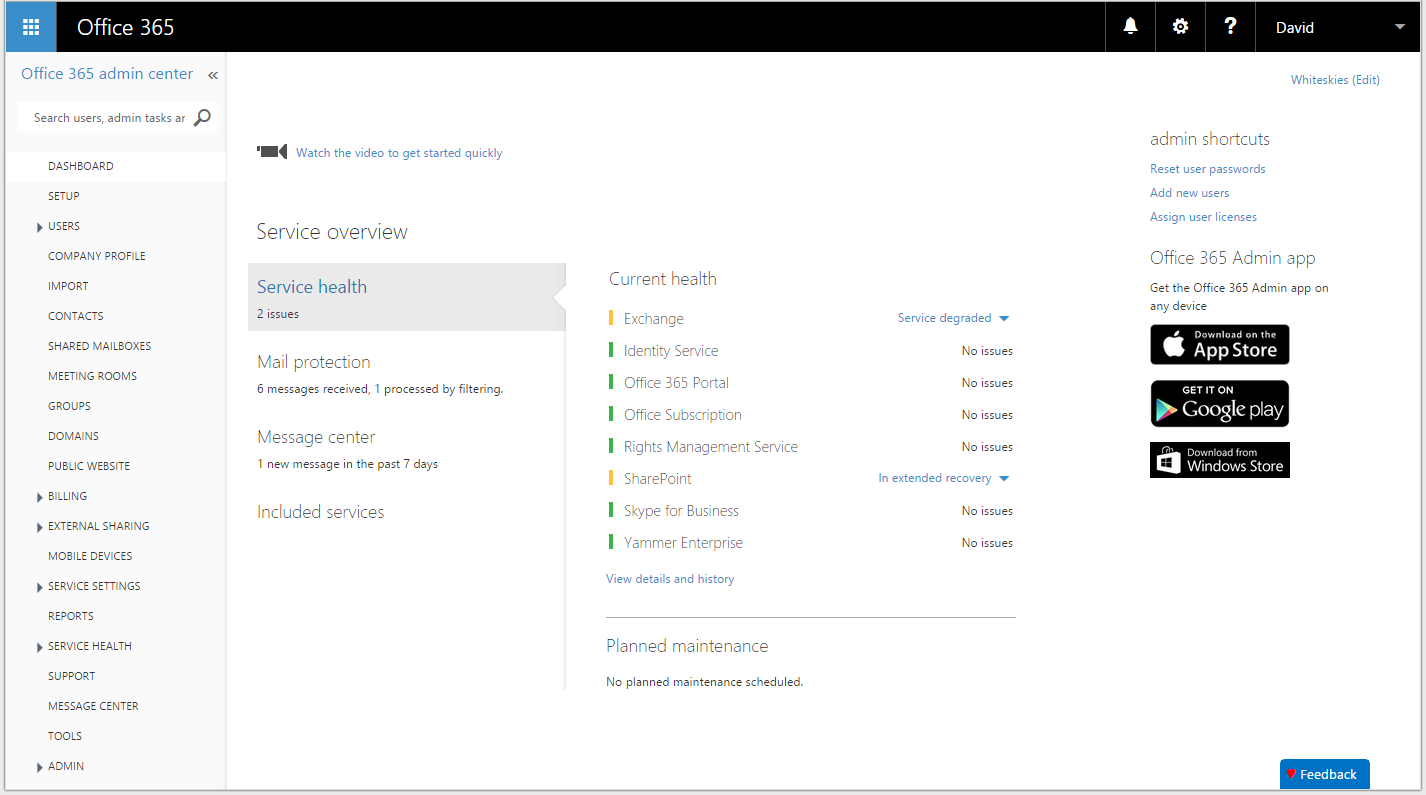Download from the App Store badge
The width and height of the screenshot is (1426, 795).
[1219, 344]
